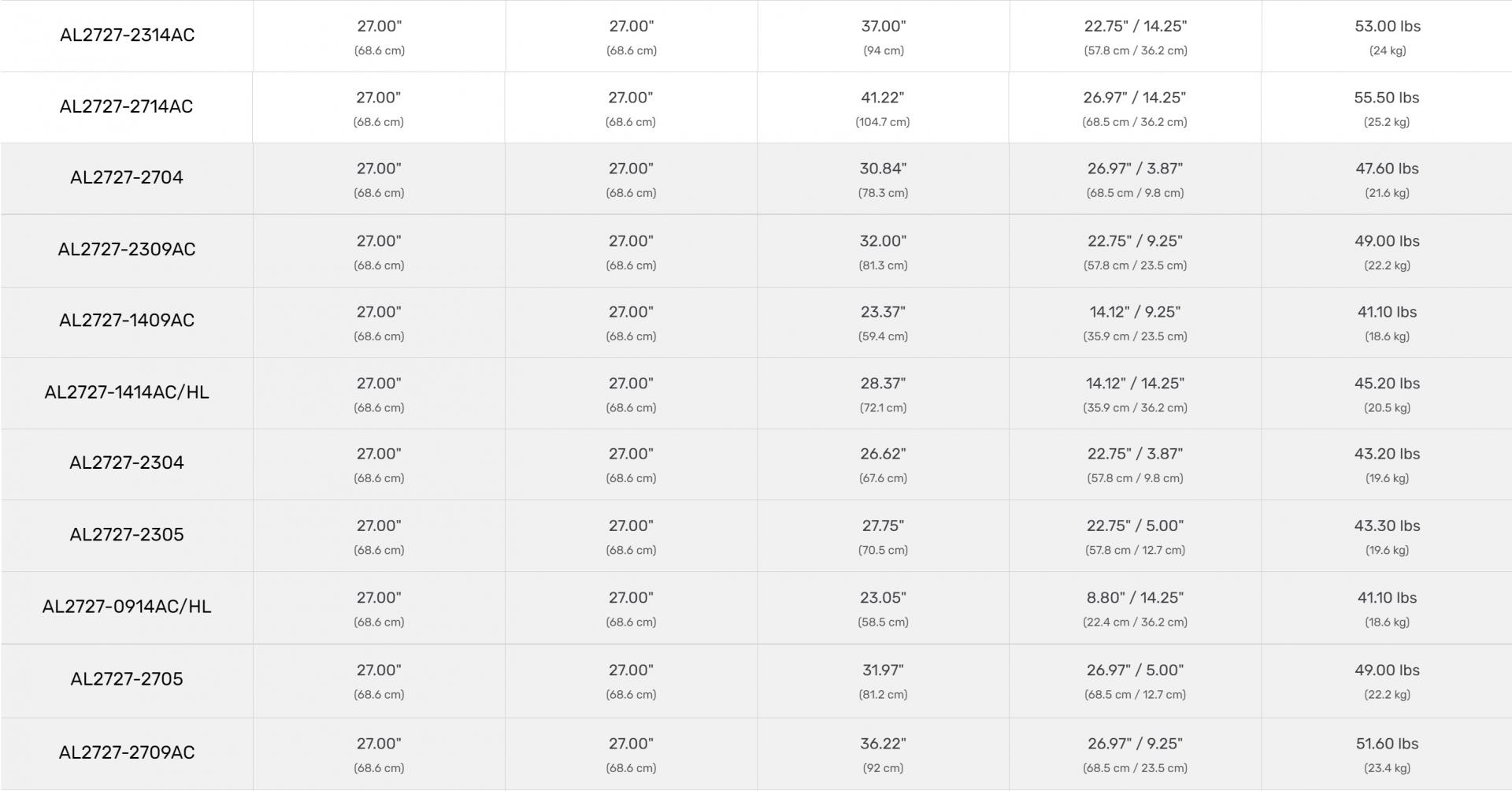Click model number AL2727-2314AC
This screenshot has height=791, width=1512.
tap(127, 35)
